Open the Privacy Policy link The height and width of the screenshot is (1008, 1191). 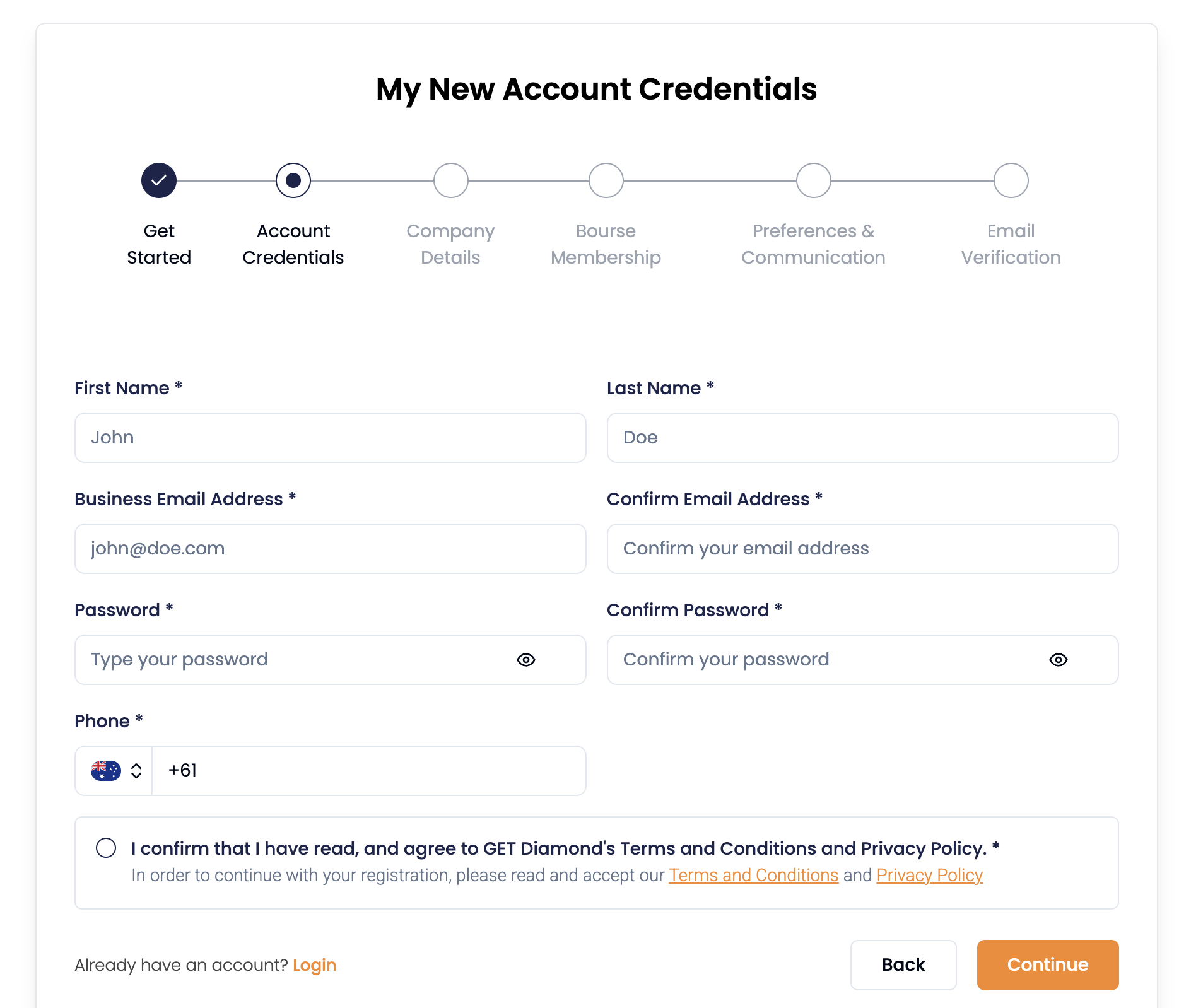point(930,876)
